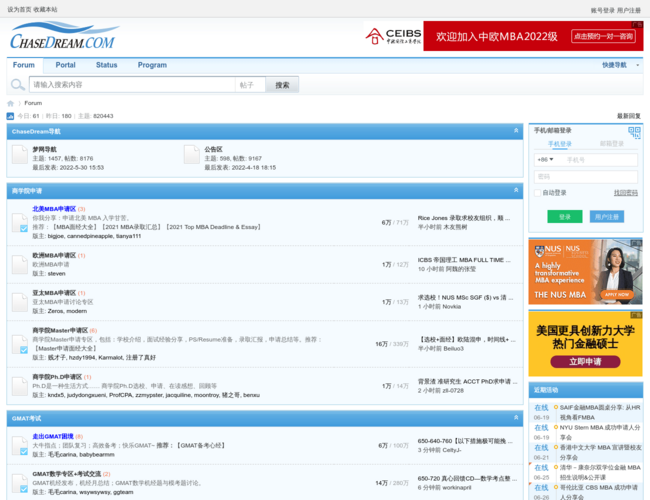Click the home icon in breadcrumb
Image resolution: width=650 pixels, height=500 pixels.
(x=11, y=103)
